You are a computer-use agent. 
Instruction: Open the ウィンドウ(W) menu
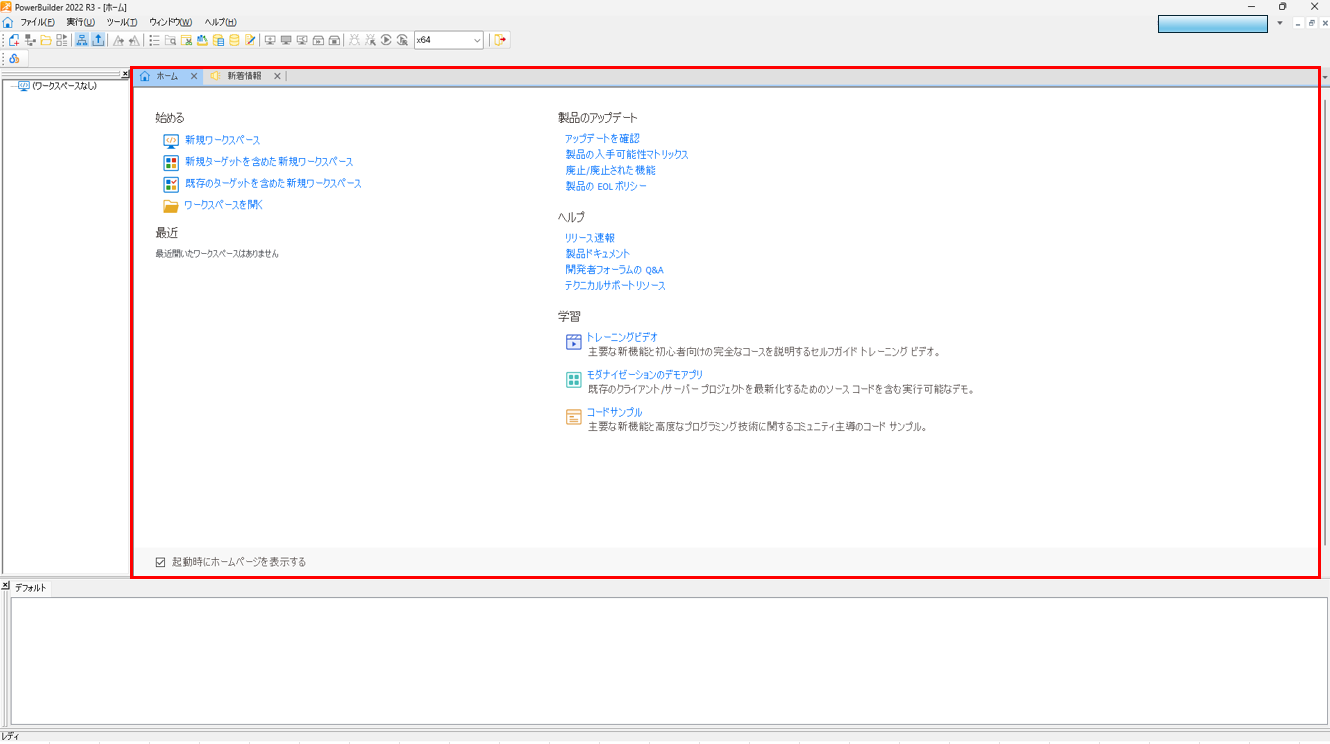170,22
